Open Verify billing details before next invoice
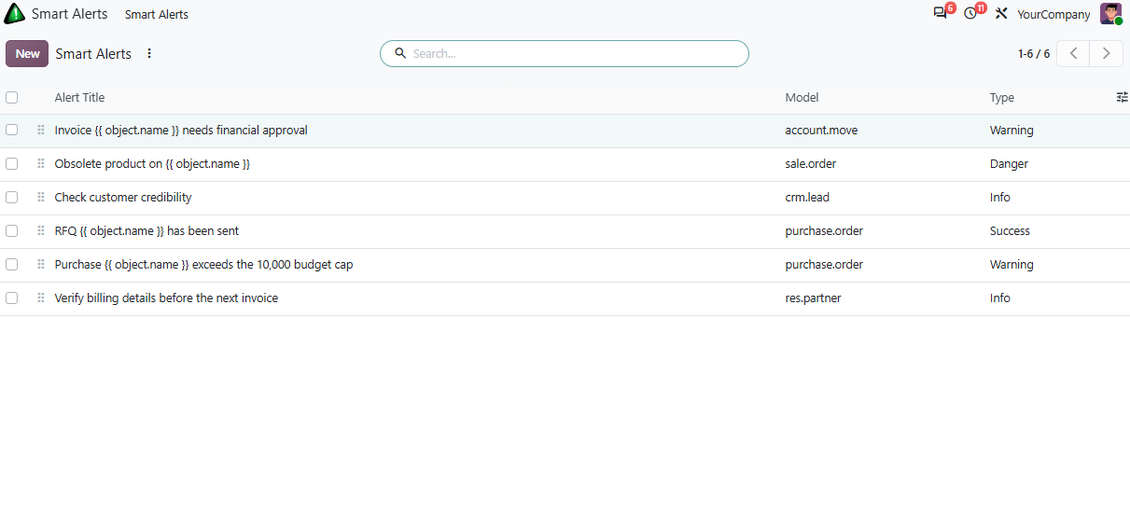The width and height of the screenshot is (1130, 526). [x=166, y=298]
